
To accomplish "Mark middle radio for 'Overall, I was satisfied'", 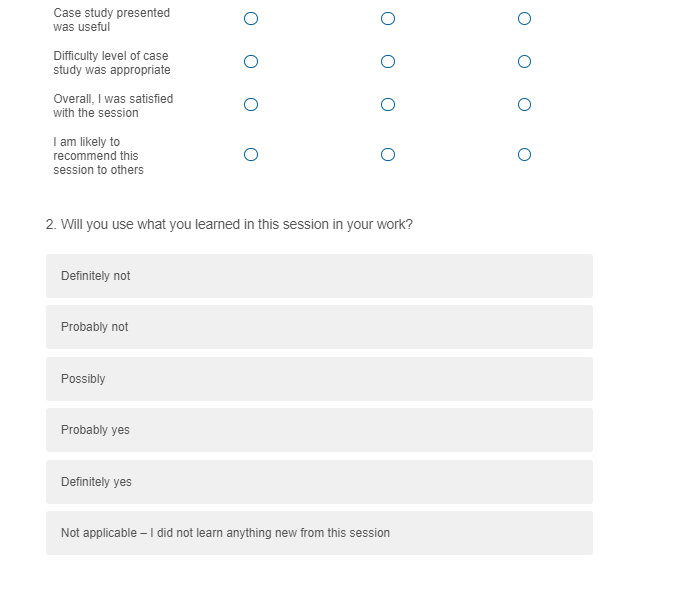I will pyautogui.click(x=388, y=105).
